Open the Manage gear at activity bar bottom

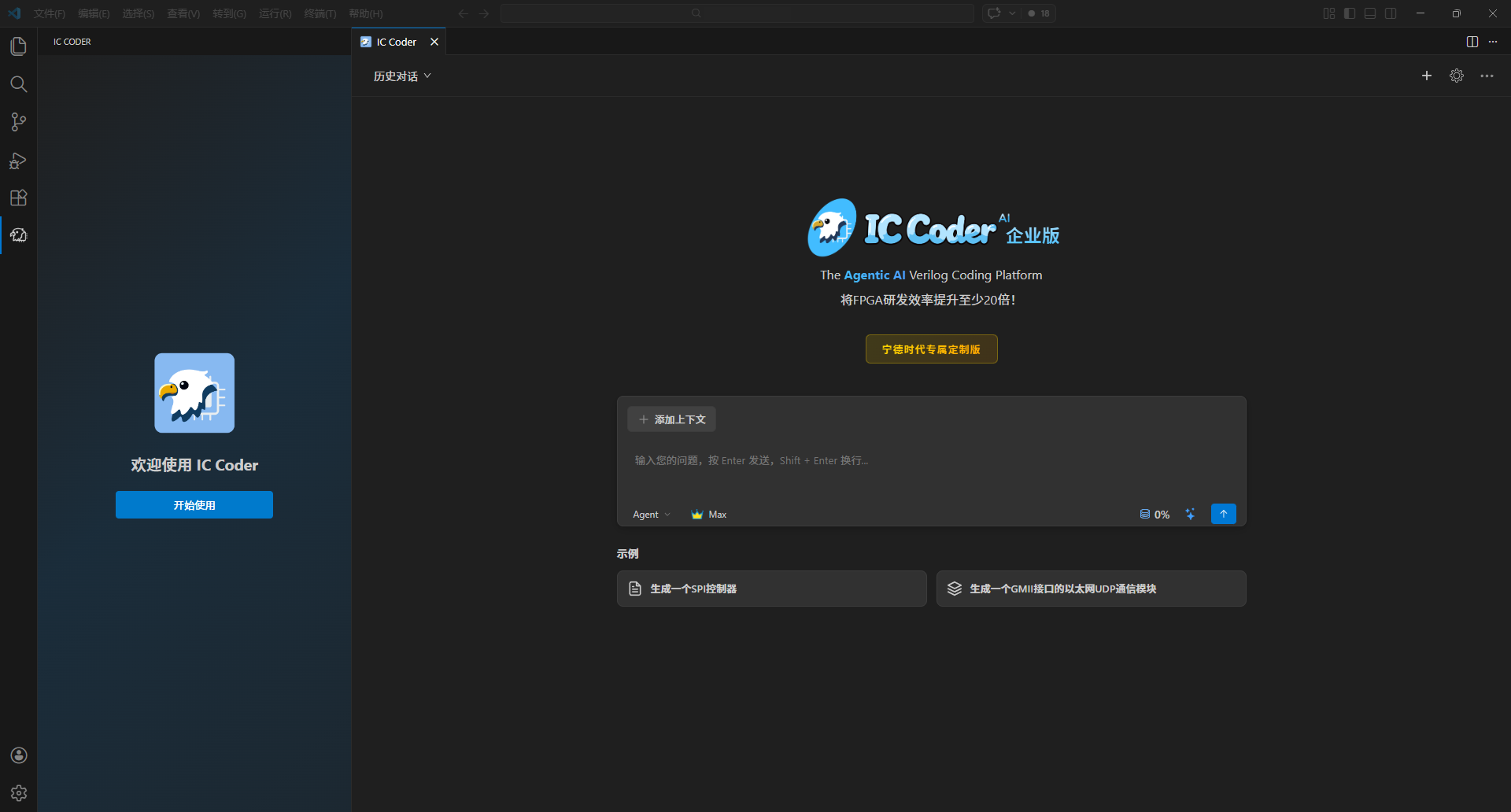coord(19,793)
